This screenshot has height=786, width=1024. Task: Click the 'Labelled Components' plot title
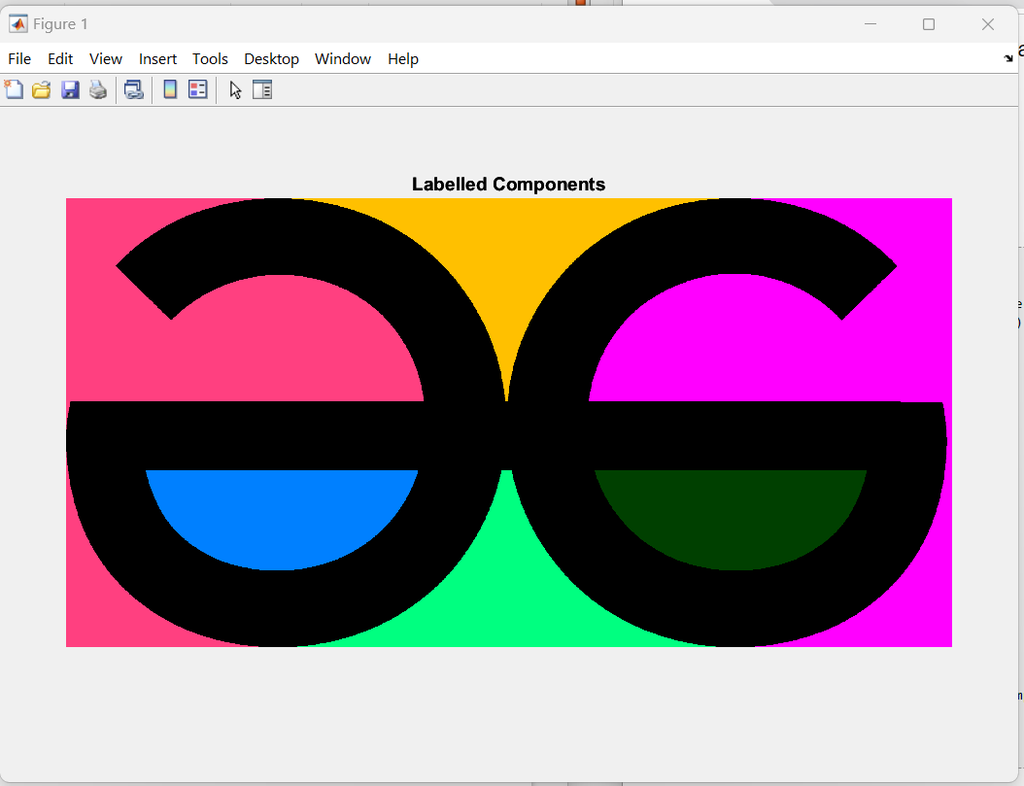point(508,184)
